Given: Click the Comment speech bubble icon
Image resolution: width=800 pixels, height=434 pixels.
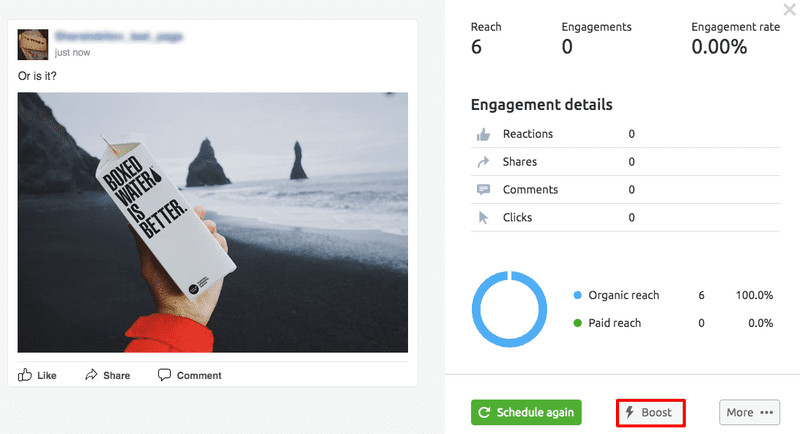Looking at the screenshot, I should pyautogui.click(x=164, y=375).
